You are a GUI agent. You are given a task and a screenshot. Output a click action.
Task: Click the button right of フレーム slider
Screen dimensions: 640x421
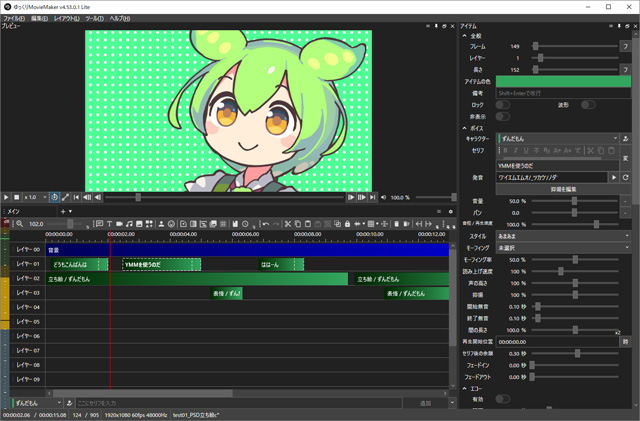[x=625, y=46]
